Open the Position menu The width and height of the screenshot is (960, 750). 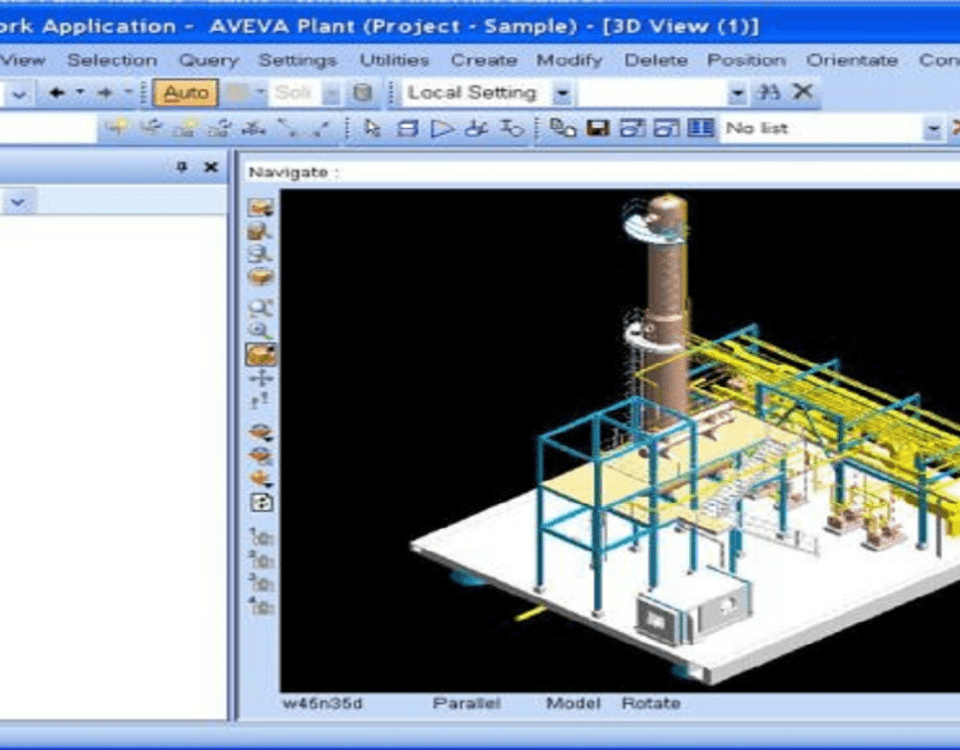(746, 60)
